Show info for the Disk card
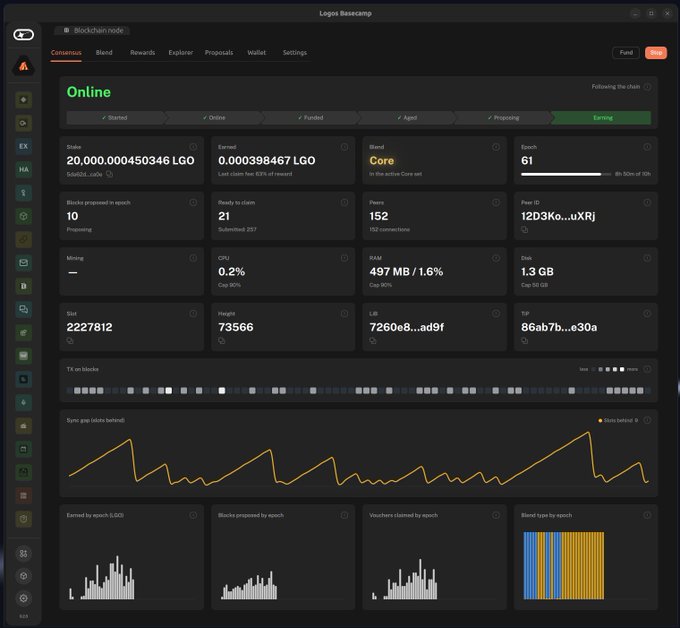This screenshot has height=628, width=680. click(x=647, y=258)
